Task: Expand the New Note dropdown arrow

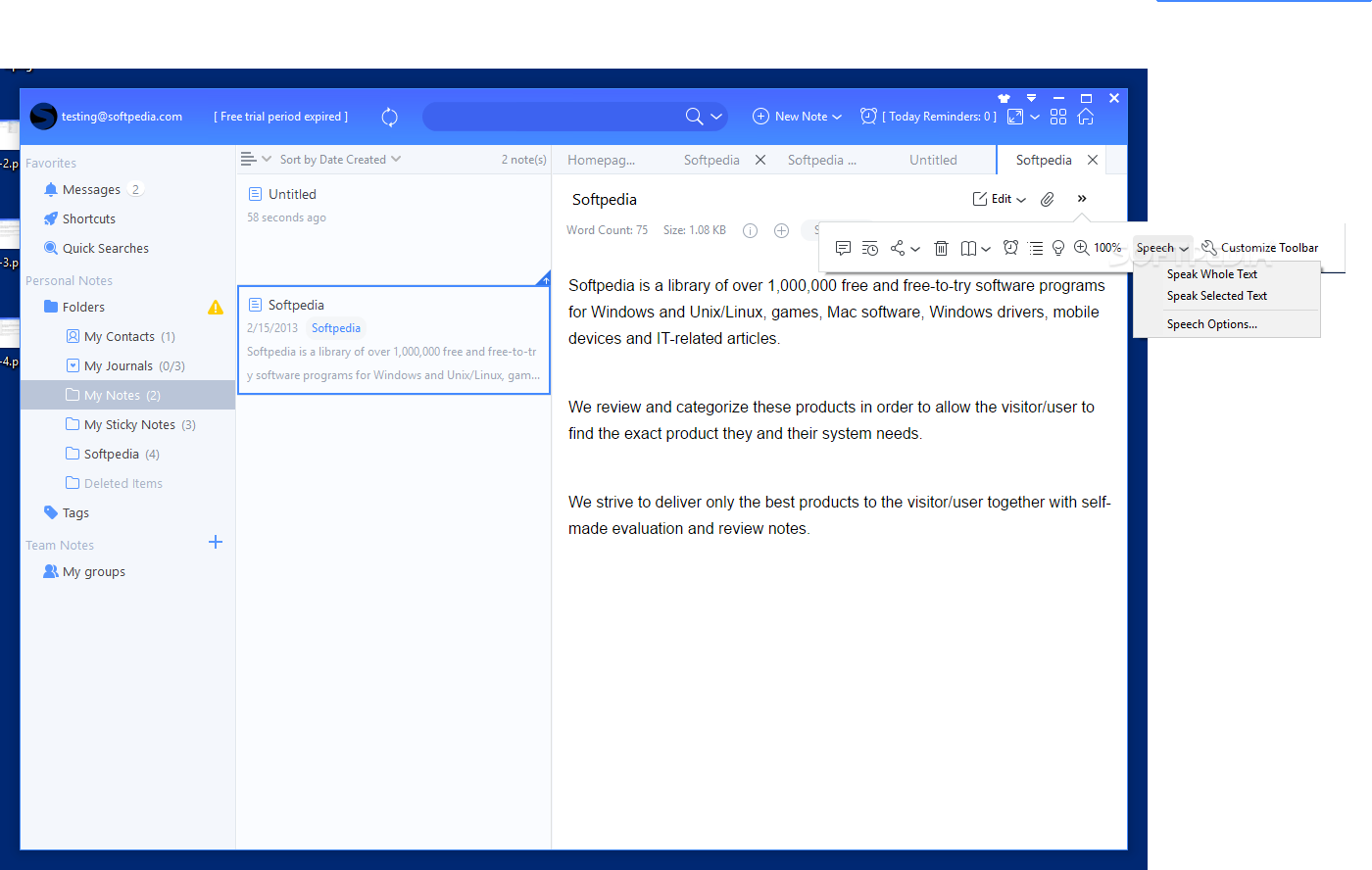Action: 837,117
